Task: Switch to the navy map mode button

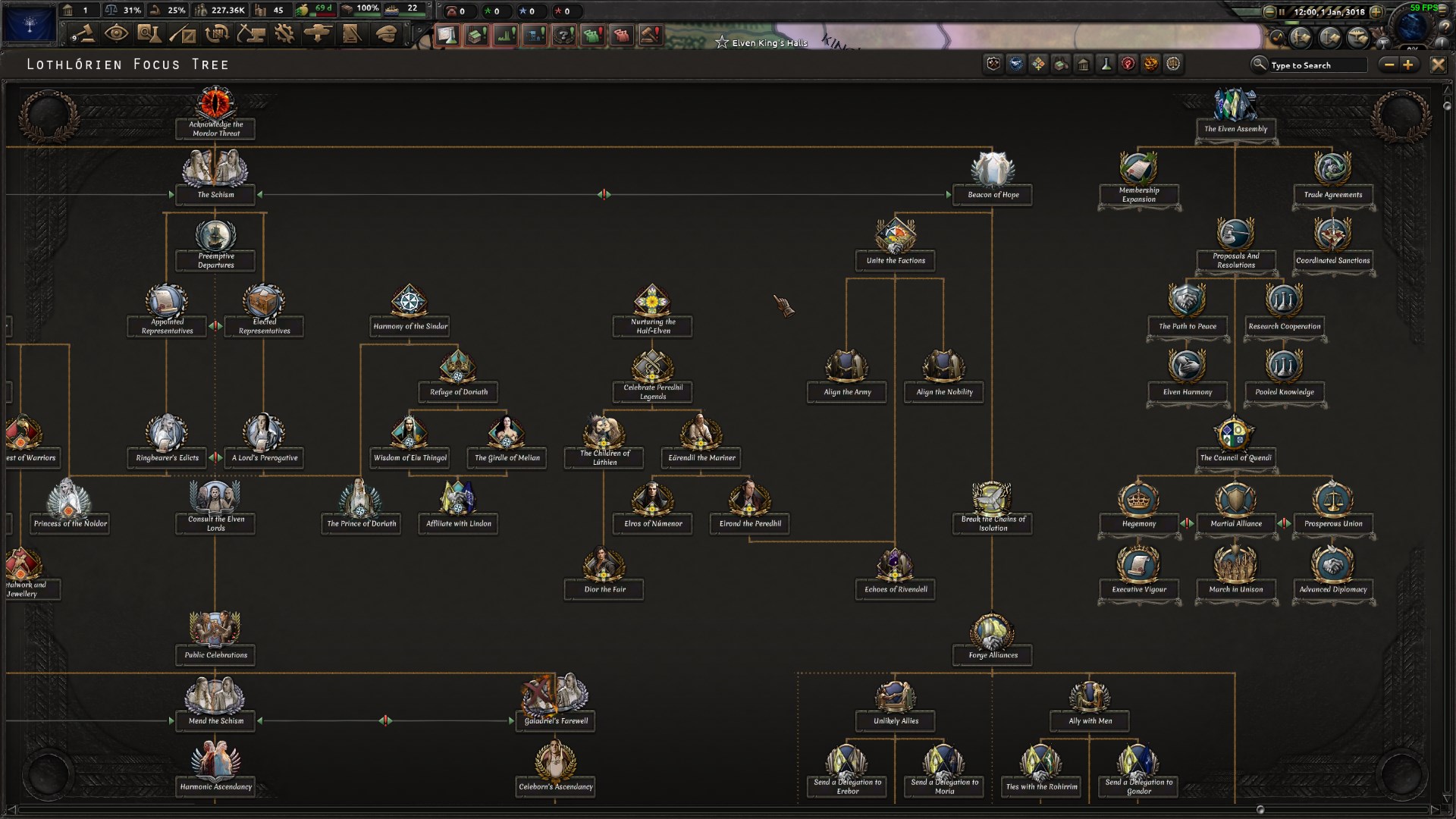Action: click(1329, 36)
